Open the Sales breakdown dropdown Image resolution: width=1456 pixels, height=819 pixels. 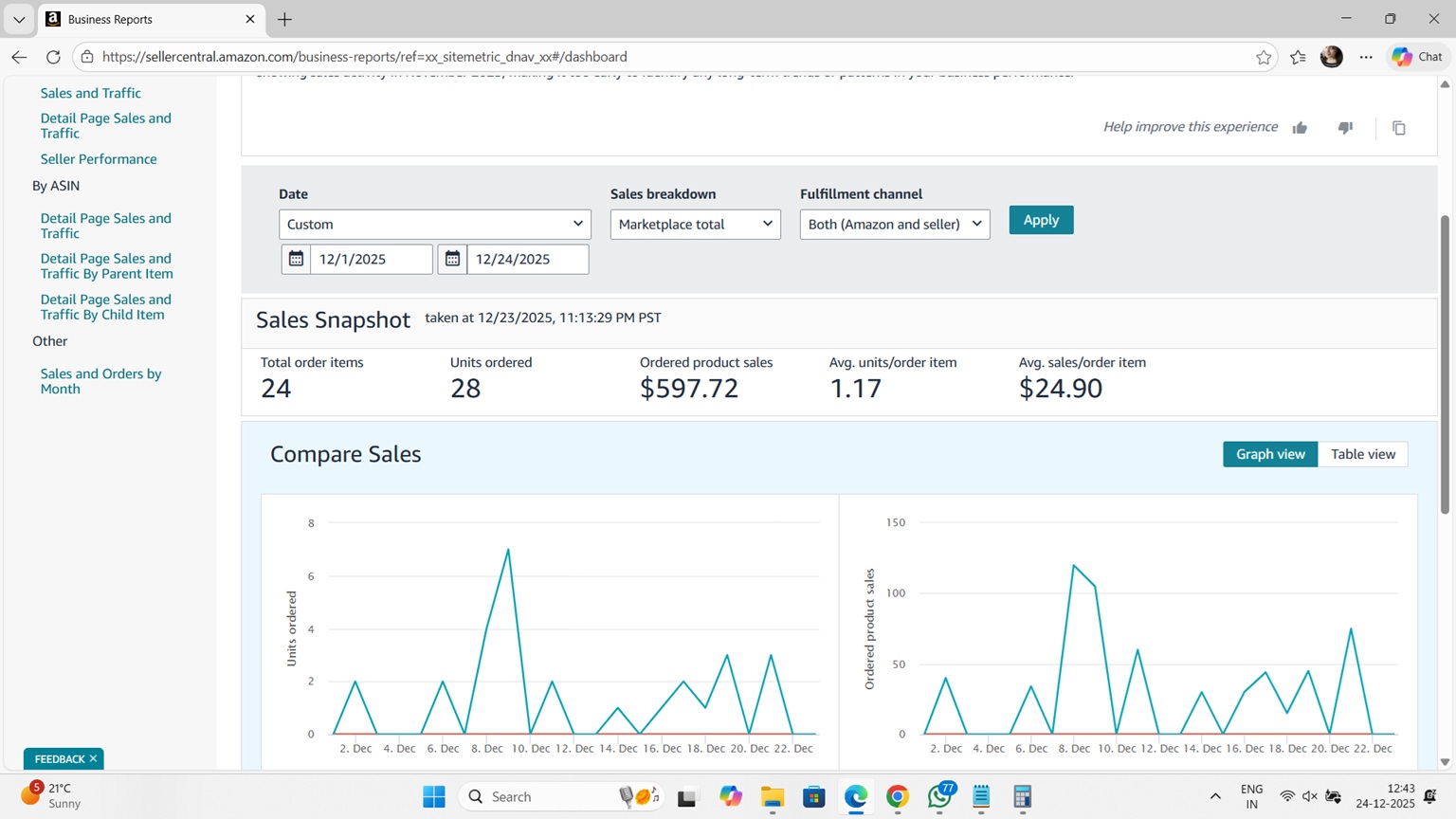pyautogui.click(x=695, y=225)
